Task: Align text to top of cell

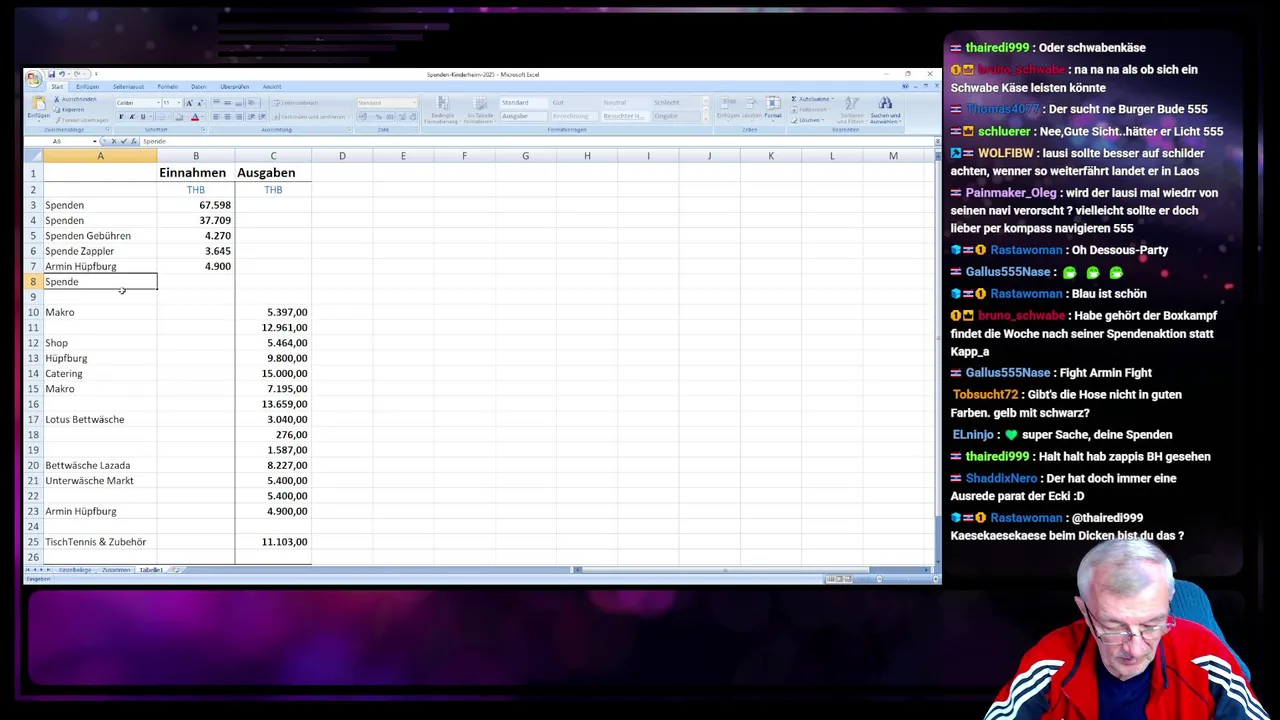Action: (x=216, y=103)
